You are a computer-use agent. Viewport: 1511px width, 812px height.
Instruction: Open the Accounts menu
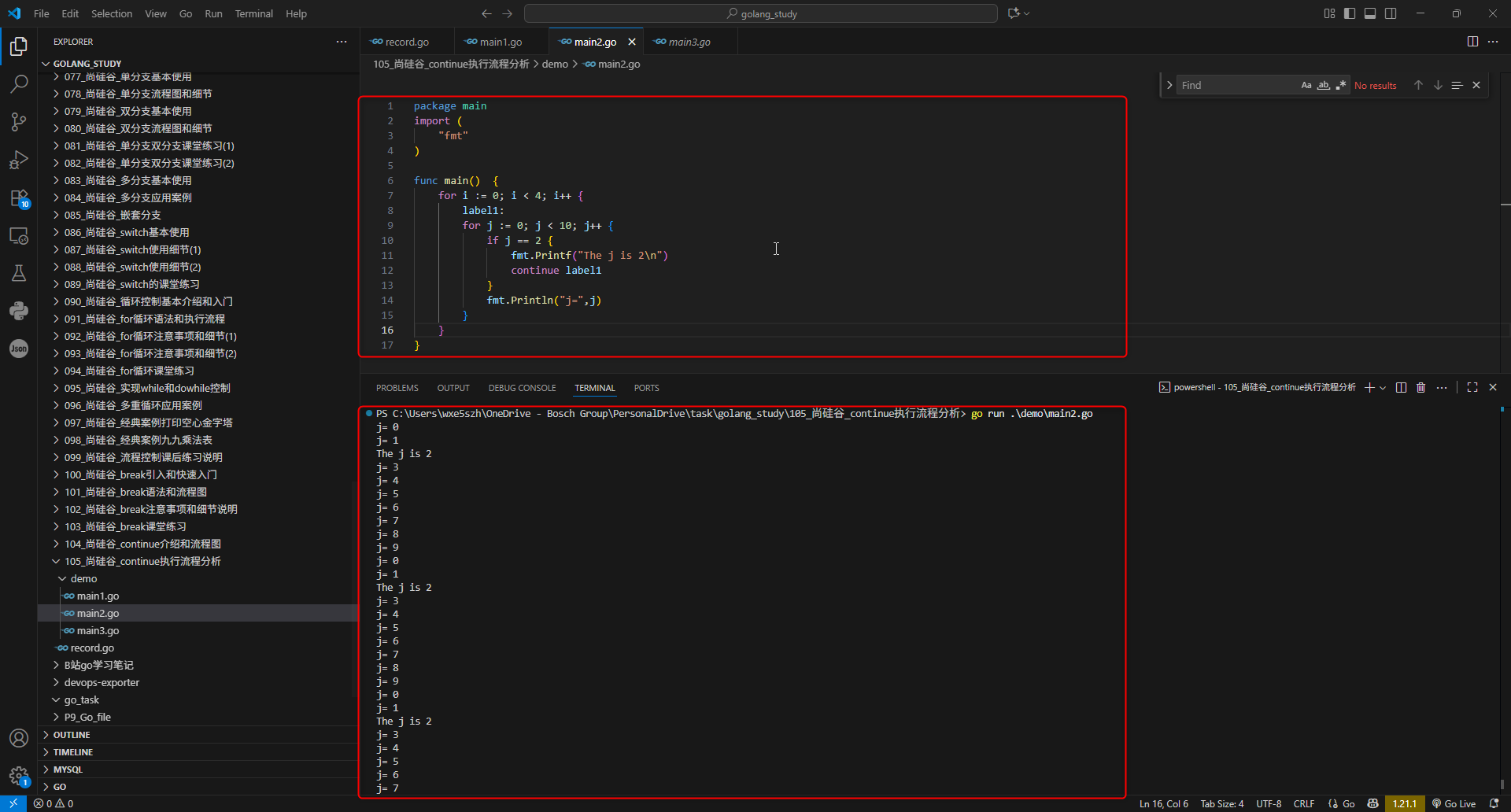click(x=19, y=738)
